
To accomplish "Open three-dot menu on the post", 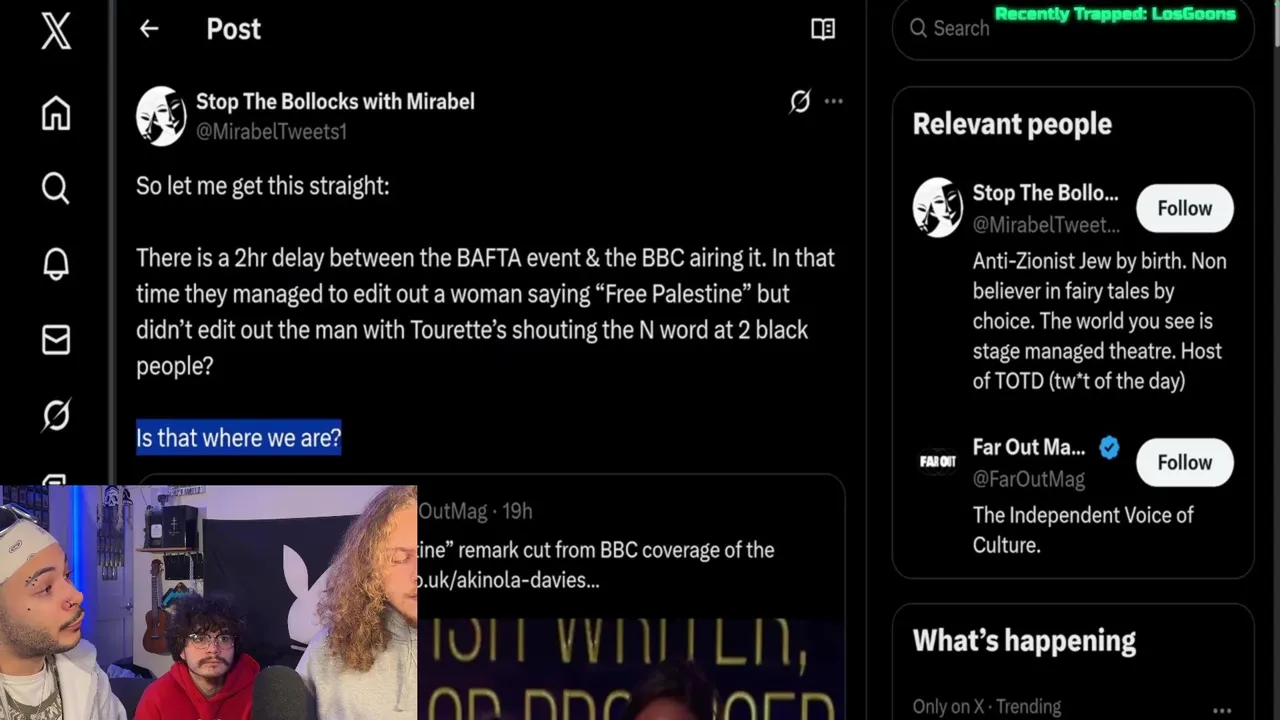I will (833, 101).
